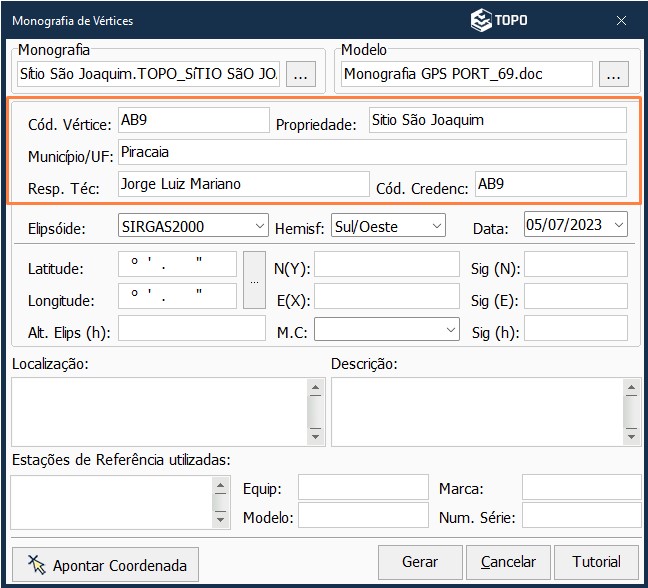Click the Município/UF field showing Piracaia

372,152
